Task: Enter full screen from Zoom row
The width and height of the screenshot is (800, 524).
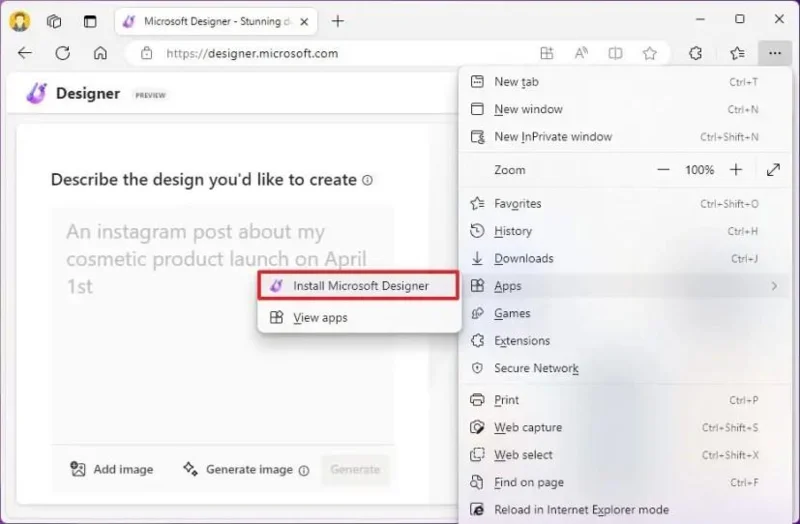Action: 773,170
